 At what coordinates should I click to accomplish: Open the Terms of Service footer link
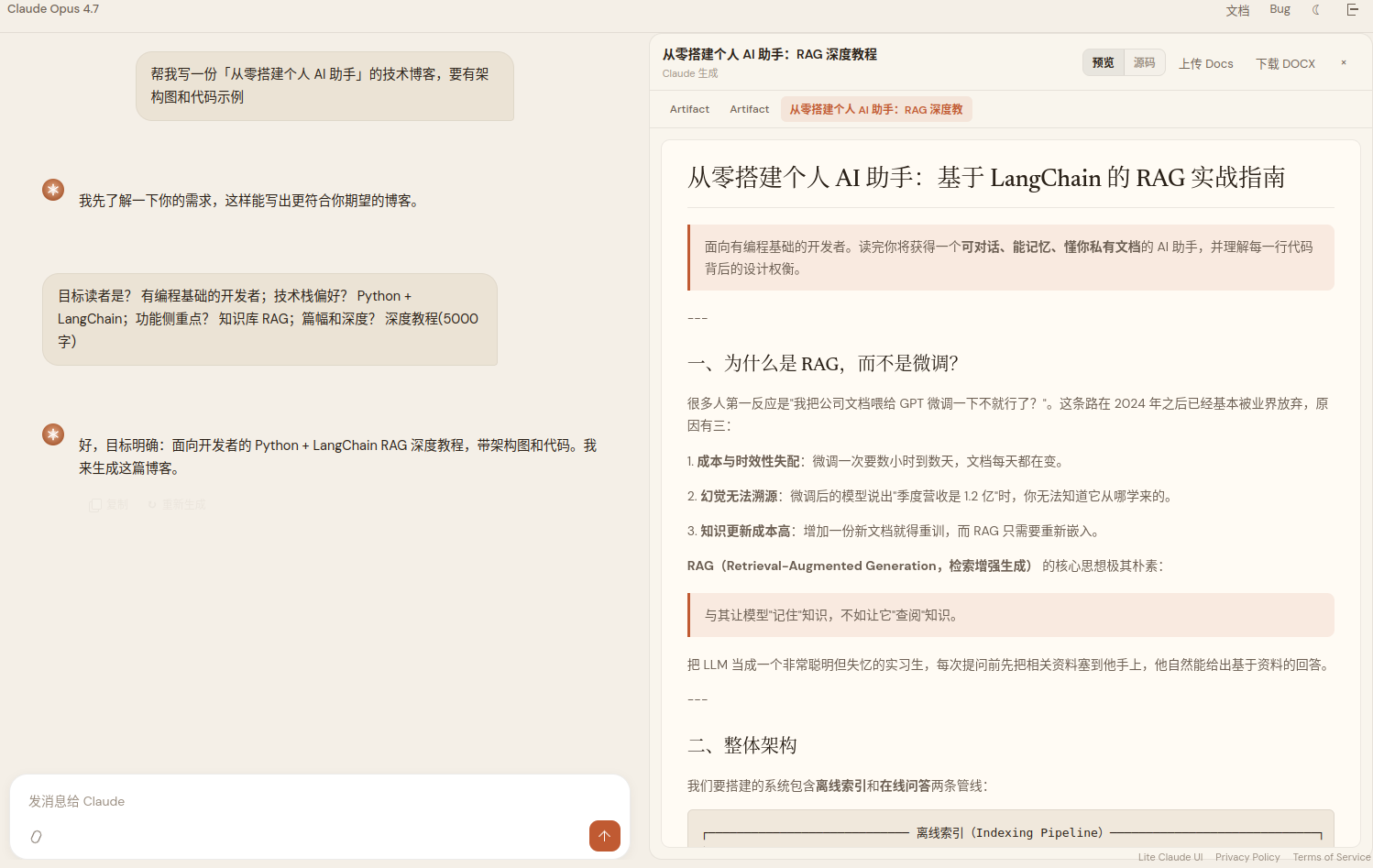[x=1332, y=858]
